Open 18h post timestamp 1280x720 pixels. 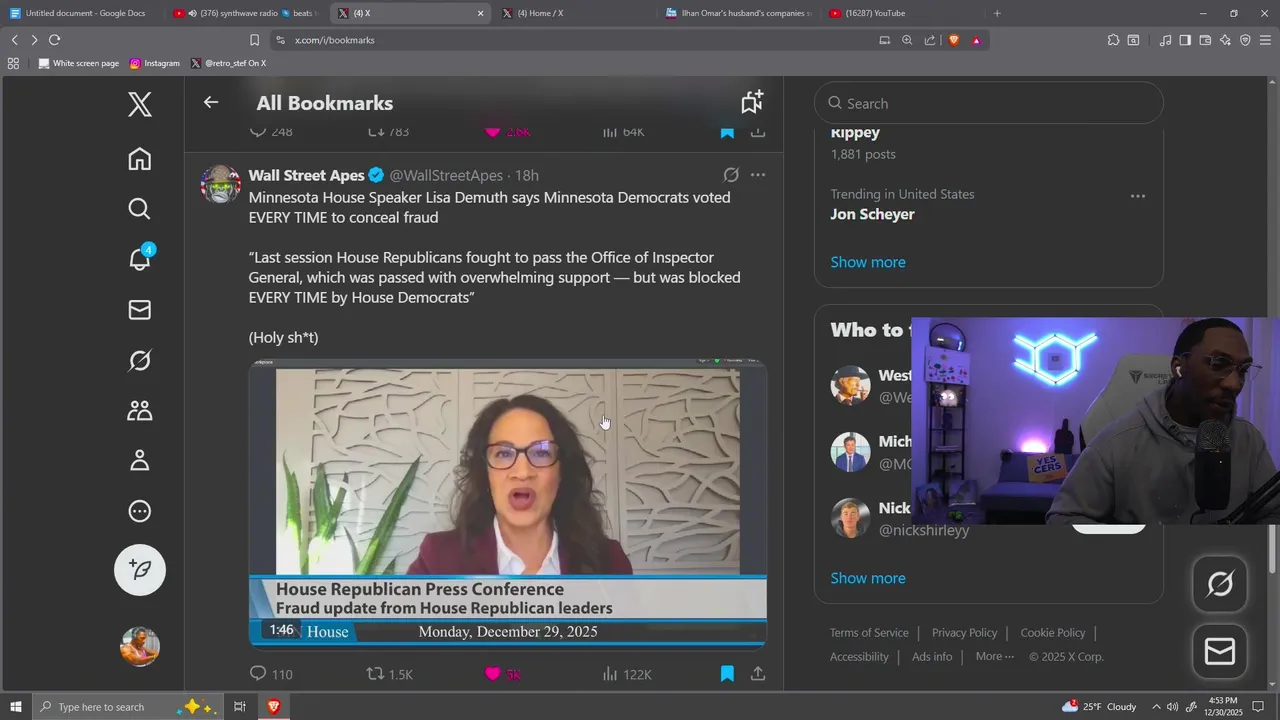527,175
